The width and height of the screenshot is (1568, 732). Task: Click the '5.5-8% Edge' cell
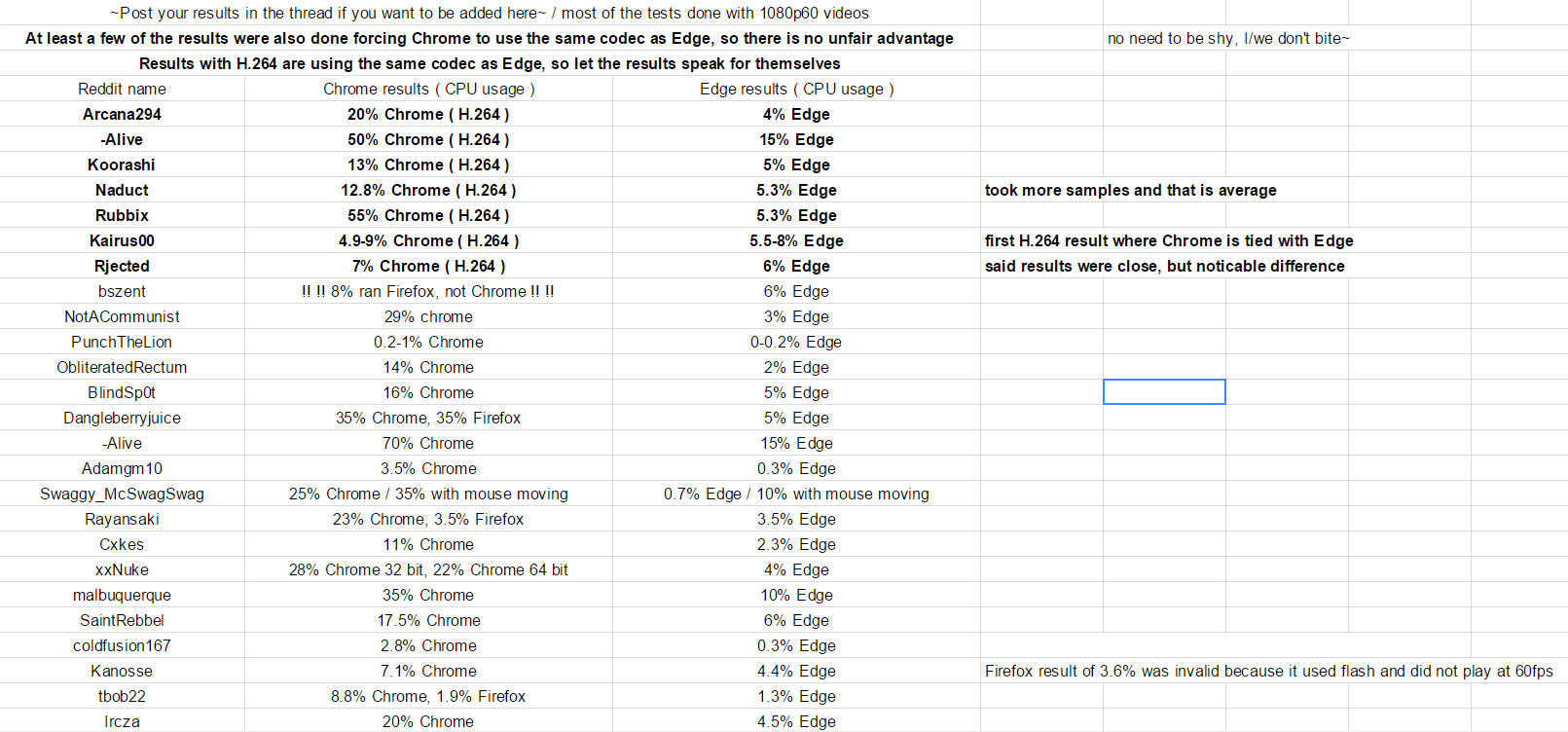[x=796, y=240]
